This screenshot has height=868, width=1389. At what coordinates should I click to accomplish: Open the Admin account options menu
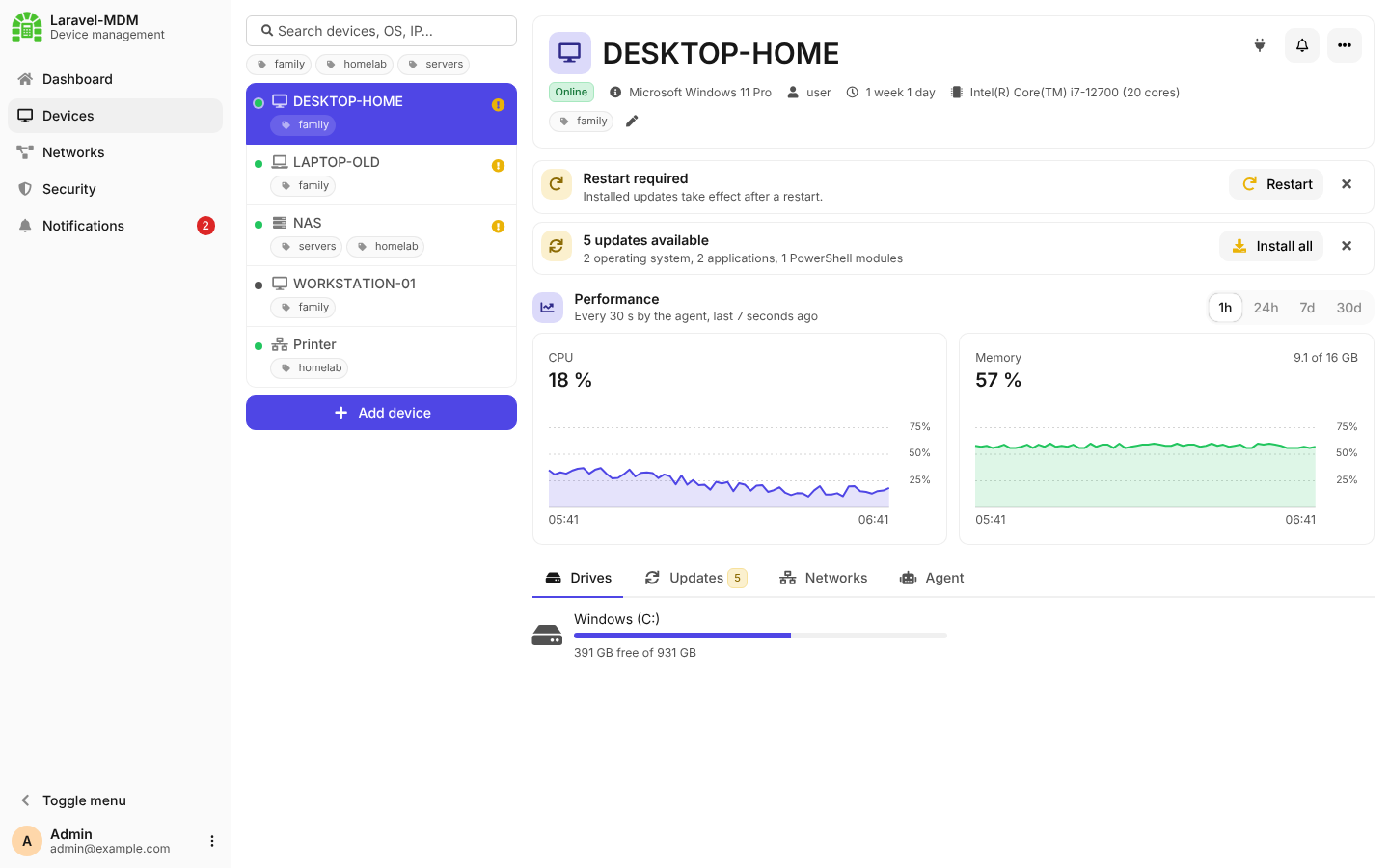tap(212, 841)
